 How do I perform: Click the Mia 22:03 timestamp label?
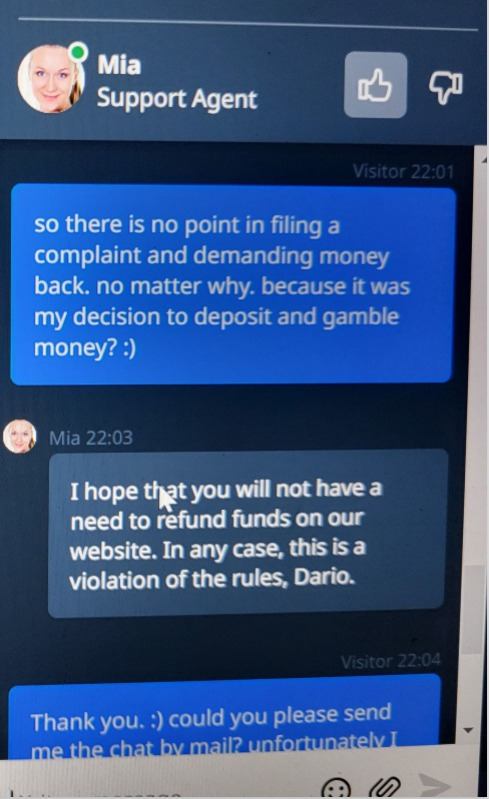(91, 437)
